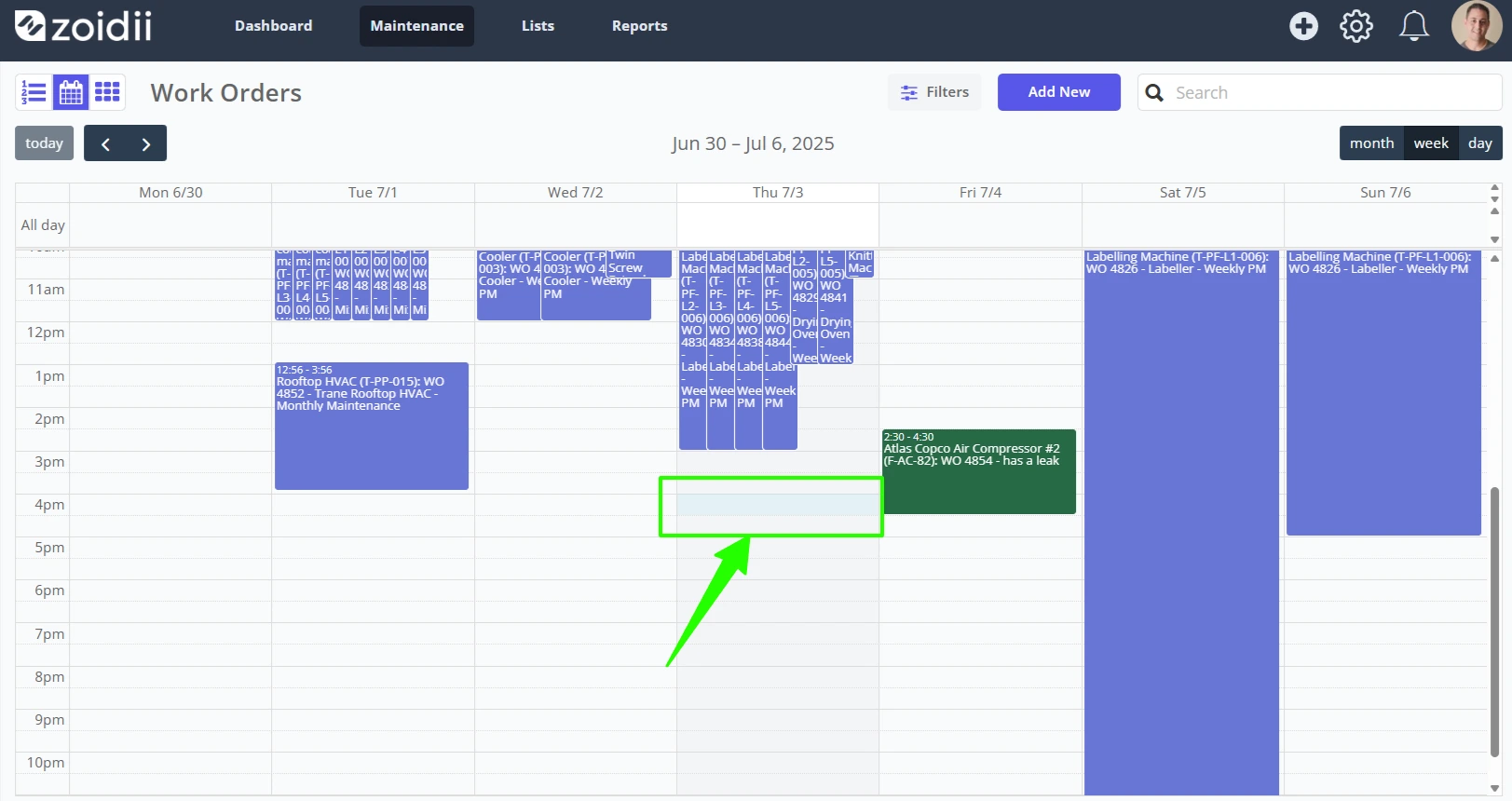Open the Dashboard menu
1512x801 pixels.
point(274,26)
